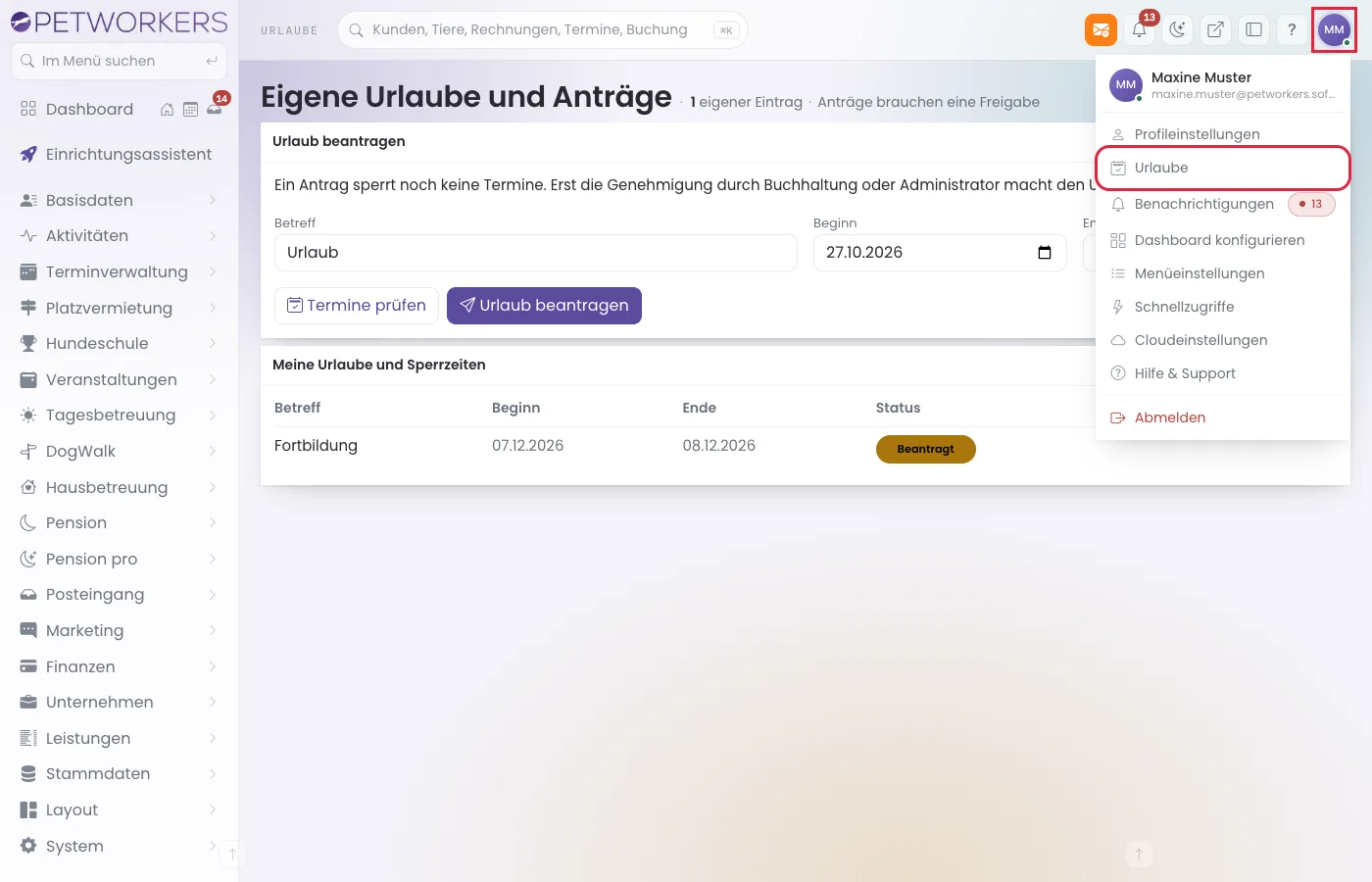This screenshot has height=882, width=1372.
Task: Expand the Basisdaten menu
Action: (119, 200)
